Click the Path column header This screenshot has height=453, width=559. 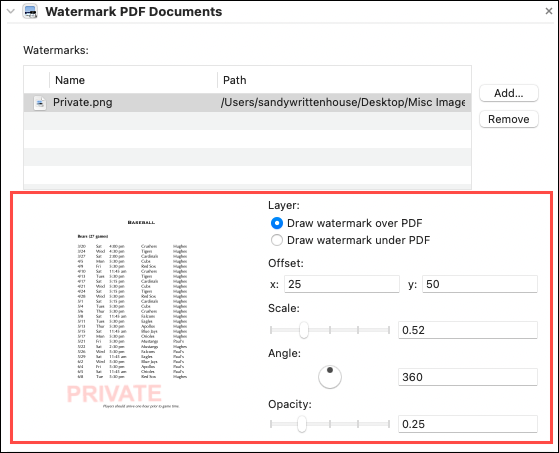[235, 80]
